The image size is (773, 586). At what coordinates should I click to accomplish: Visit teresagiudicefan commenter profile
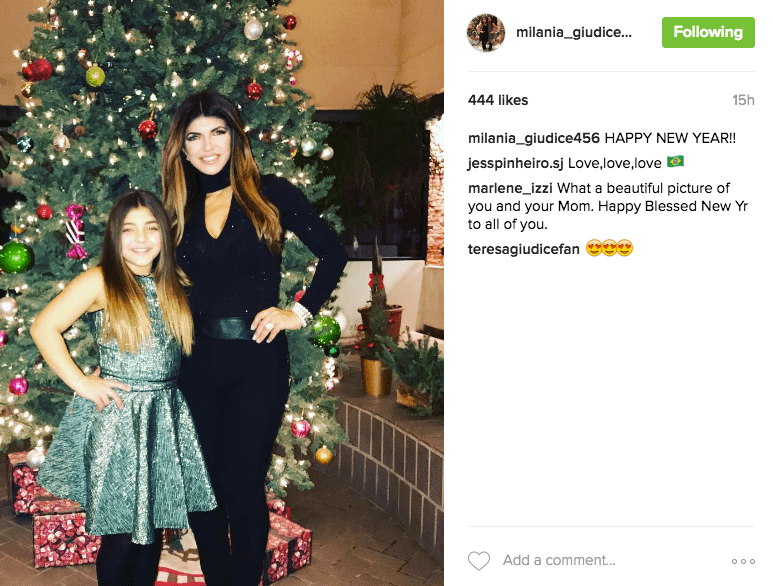coord(524,249)
